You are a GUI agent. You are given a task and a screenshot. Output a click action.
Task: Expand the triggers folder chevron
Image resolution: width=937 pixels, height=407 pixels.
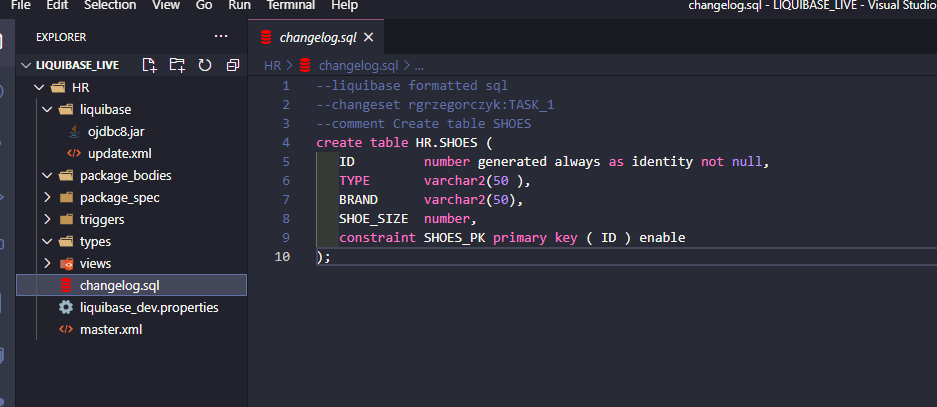[47, 219]
